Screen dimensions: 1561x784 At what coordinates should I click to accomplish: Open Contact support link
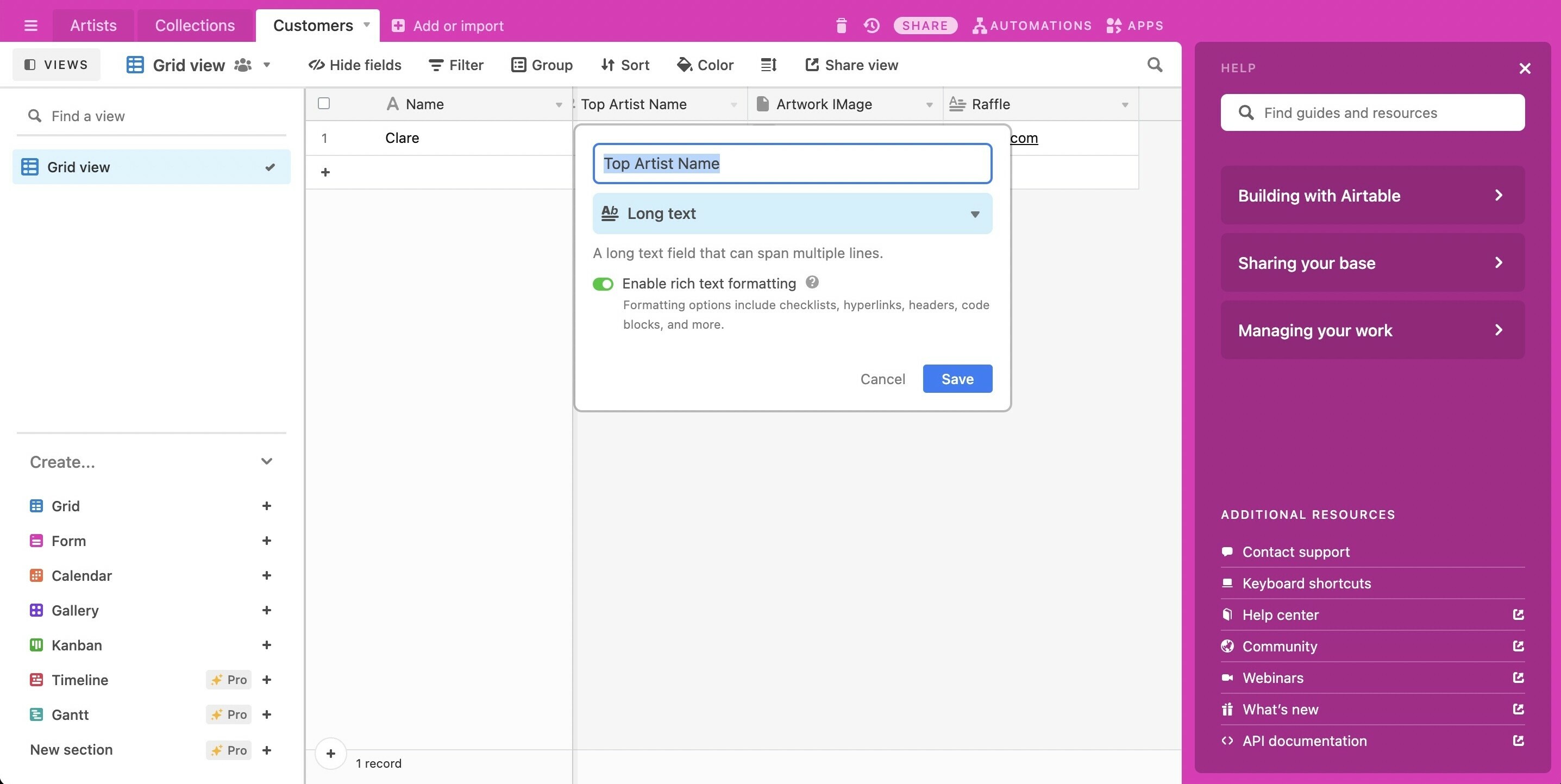[x=1296, y=551]
